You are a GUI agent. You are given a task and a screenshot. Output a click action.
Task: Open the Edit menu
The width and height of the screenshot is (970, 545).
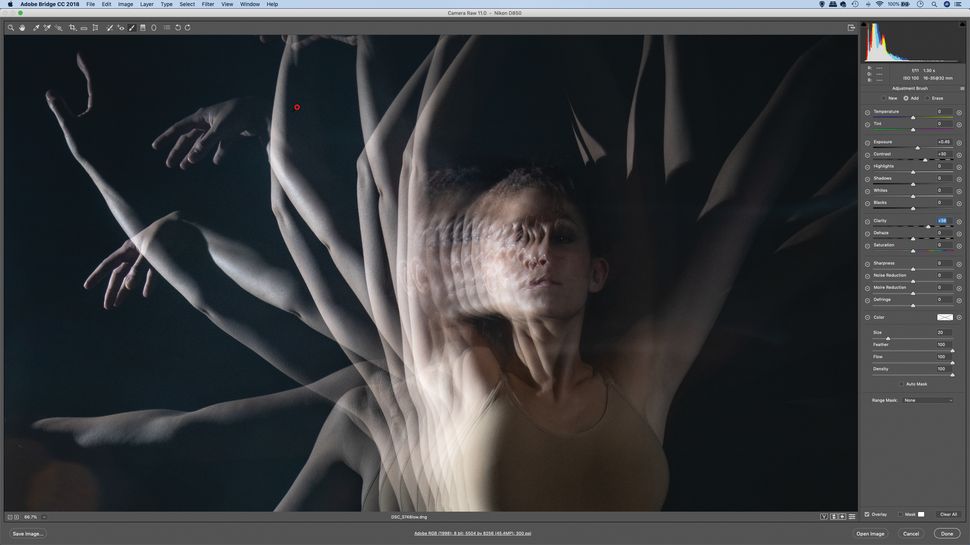106,4
